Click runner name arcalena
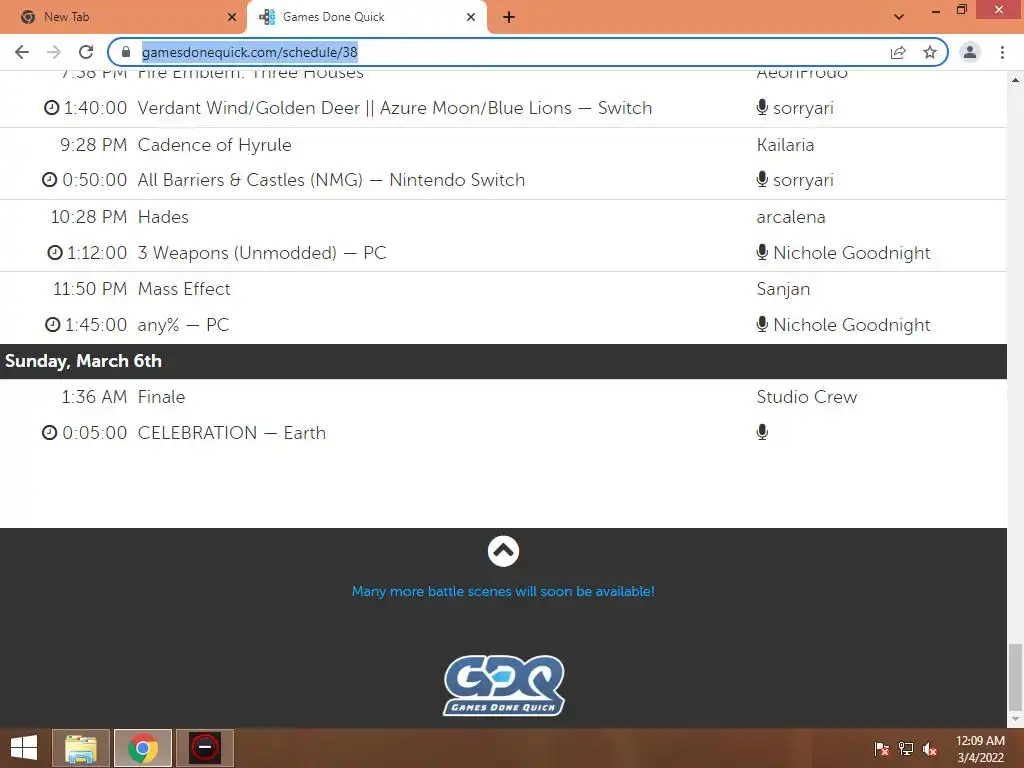This screenshot has width=1024, height=768. pos(791,217)
